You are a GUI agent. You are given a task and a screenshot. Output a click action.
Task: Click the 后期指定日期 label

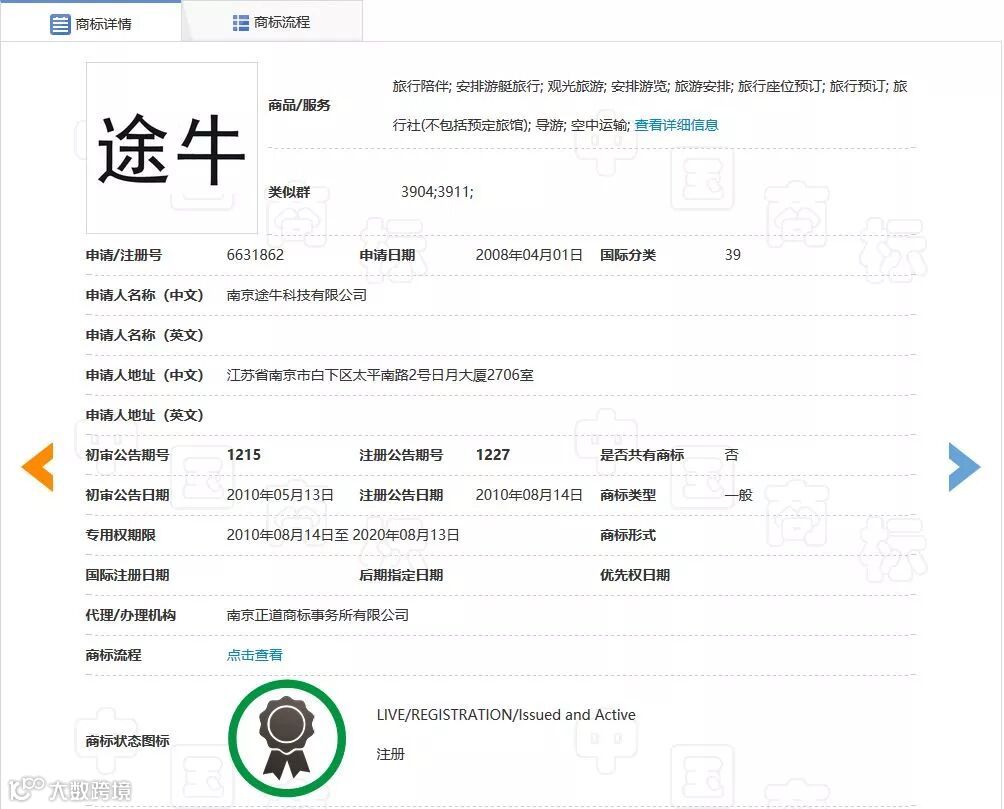coord(401,575)
